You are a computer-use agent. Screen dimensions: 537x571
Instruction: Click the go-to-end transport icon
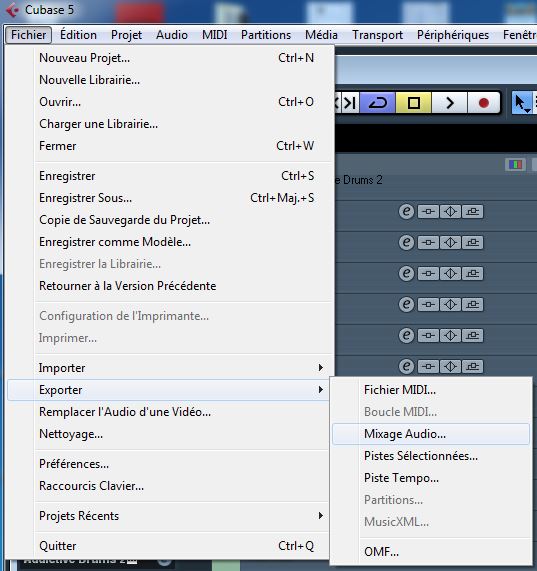point(350,103)
